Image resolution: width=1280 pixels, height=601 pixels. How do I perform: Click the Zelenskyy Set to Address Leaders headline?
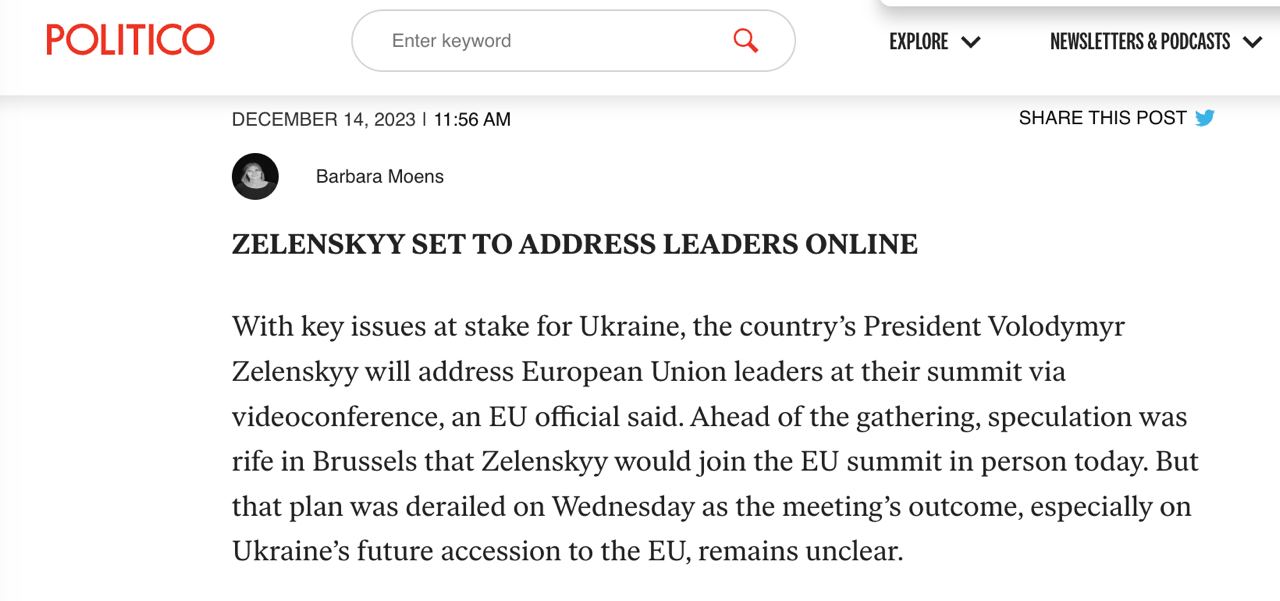coord(574,244)
